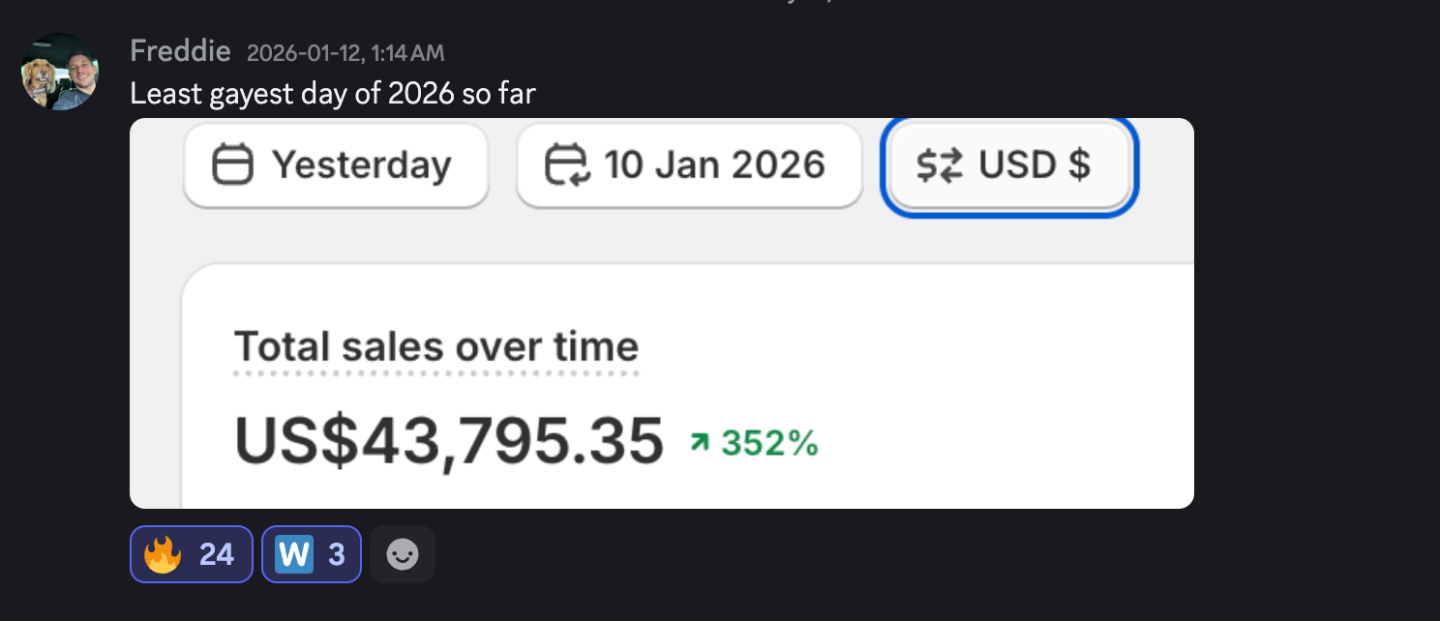Click the calendar icon beside Yesterday

[232, 165]
